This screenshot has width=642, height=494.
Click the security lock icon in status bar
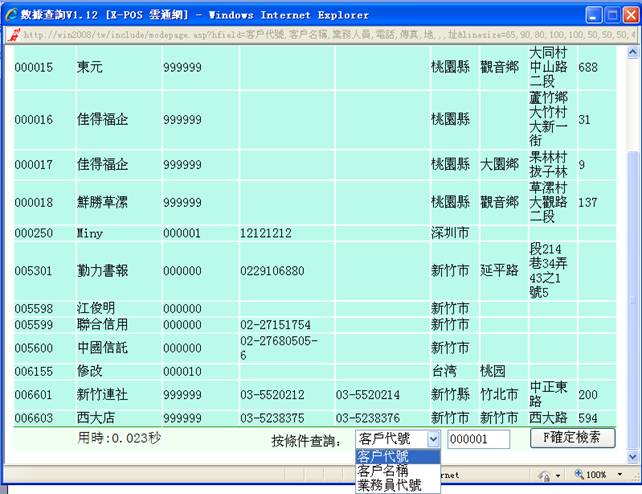pyautogui.click(x=545, y=475)
